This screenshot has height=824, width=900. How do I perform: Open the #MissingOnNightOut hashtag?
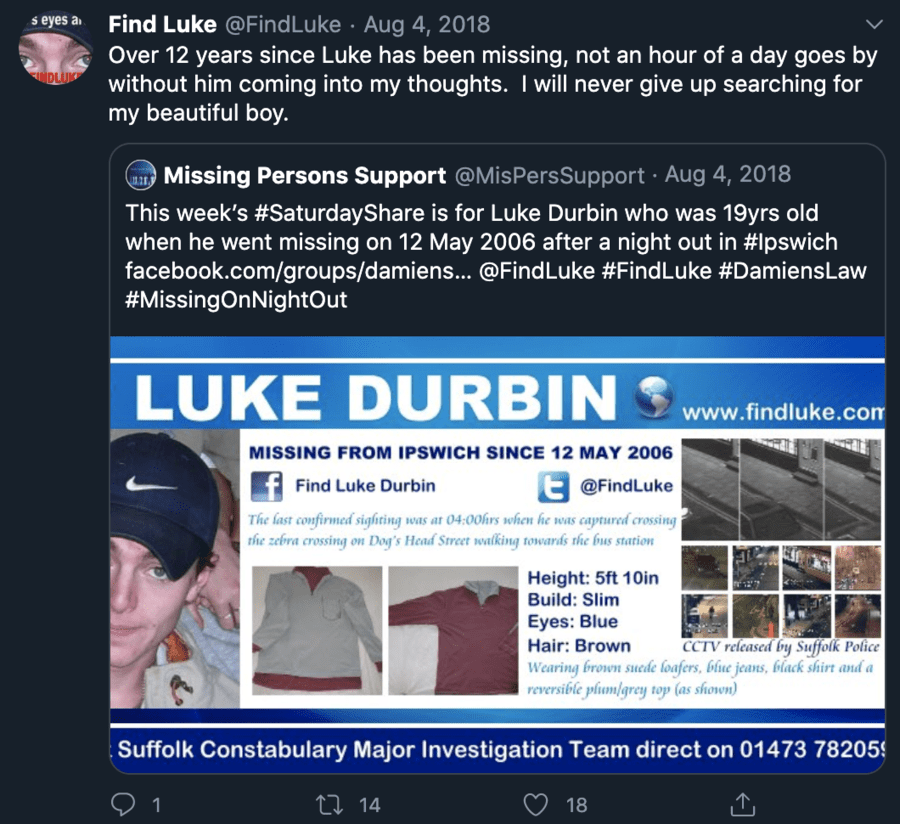point(236,300)
